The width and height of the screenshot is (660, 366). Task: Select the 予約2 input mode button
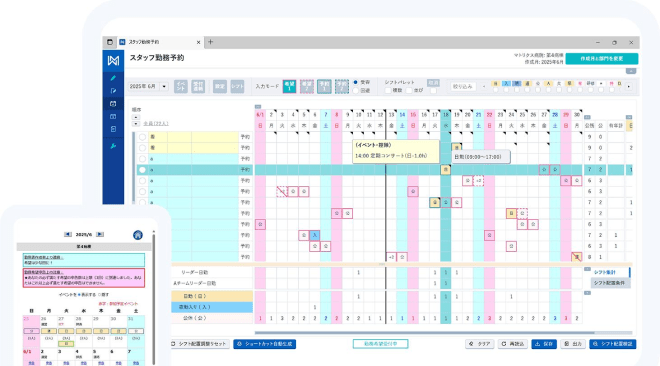342,86
